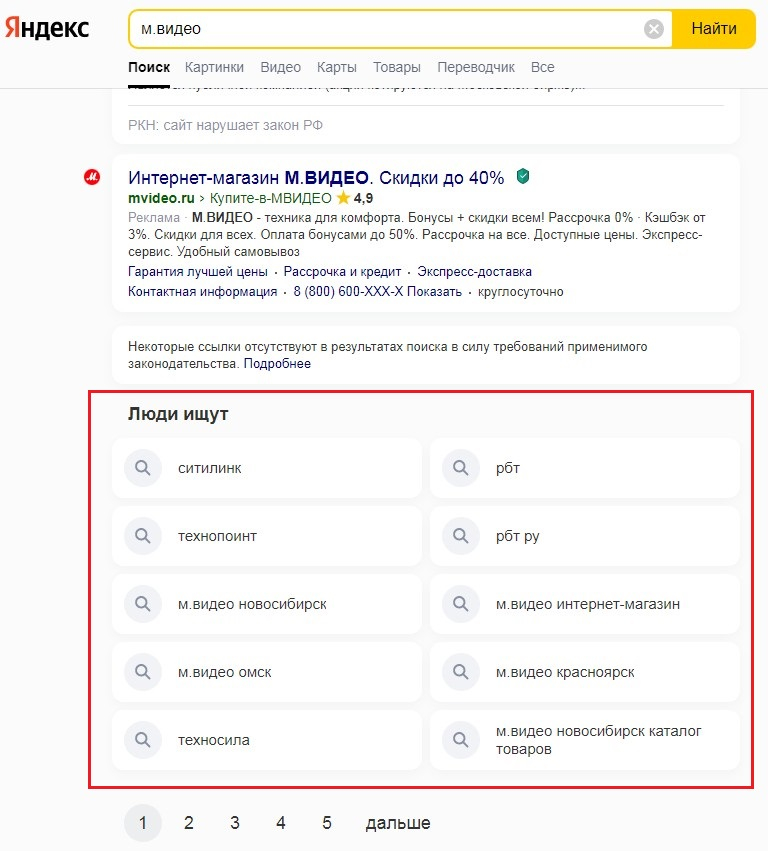Switch to the Карты tab
This screenshot has width=768, height=851.
tap(337, 67)
